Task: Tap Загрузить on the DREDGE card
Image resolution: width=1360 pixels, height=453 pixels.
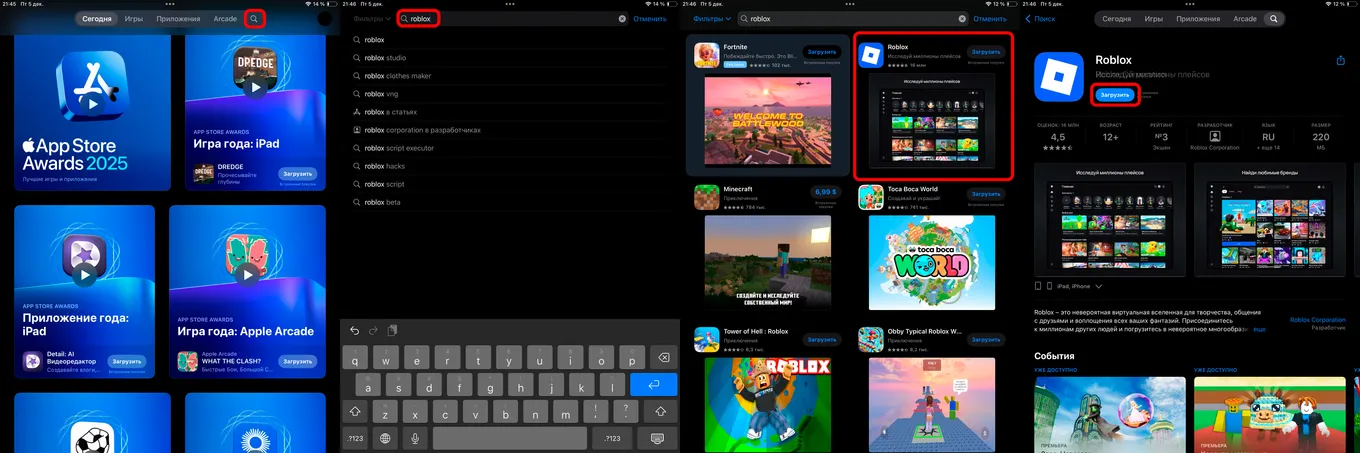Action: click(297, 173)
